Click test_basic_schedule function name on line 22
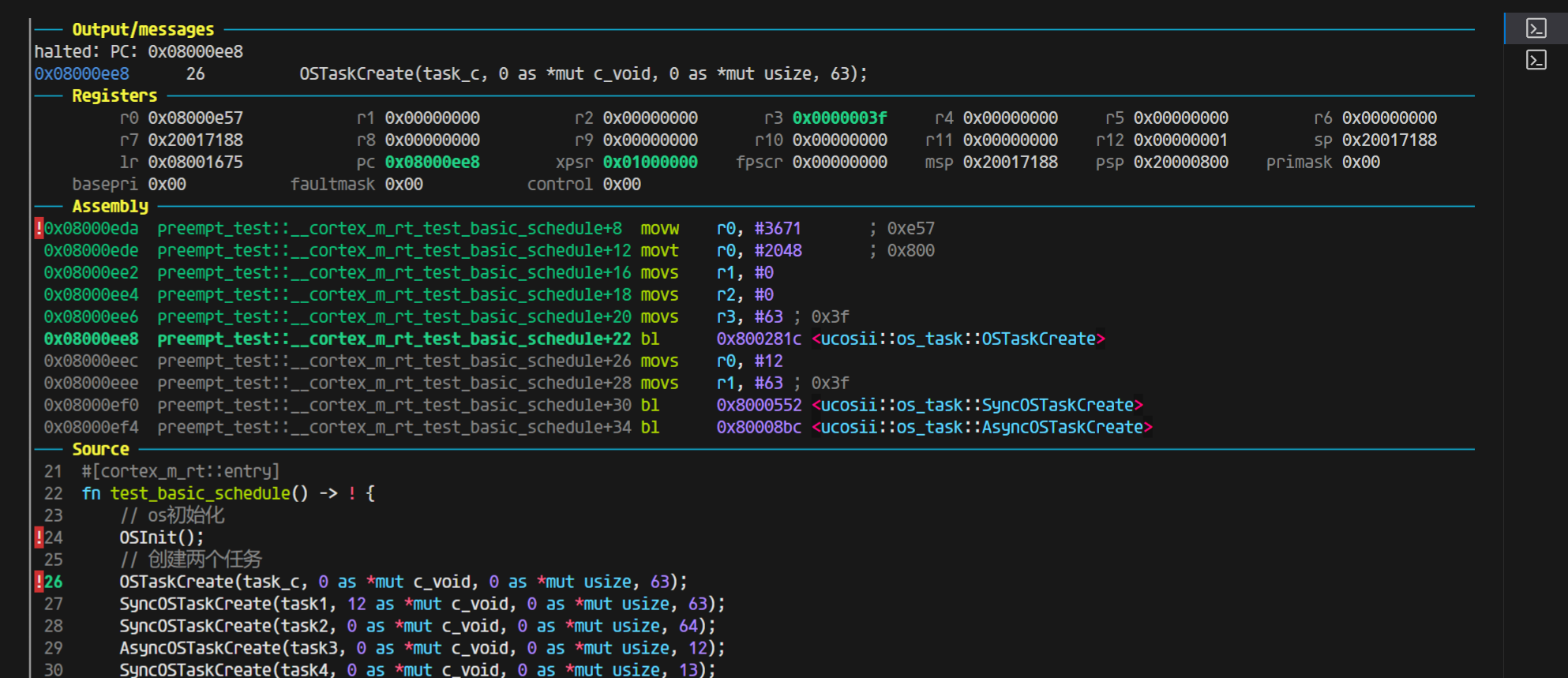1568x678 pixels. pyautogui.click(x=200, y=493)
